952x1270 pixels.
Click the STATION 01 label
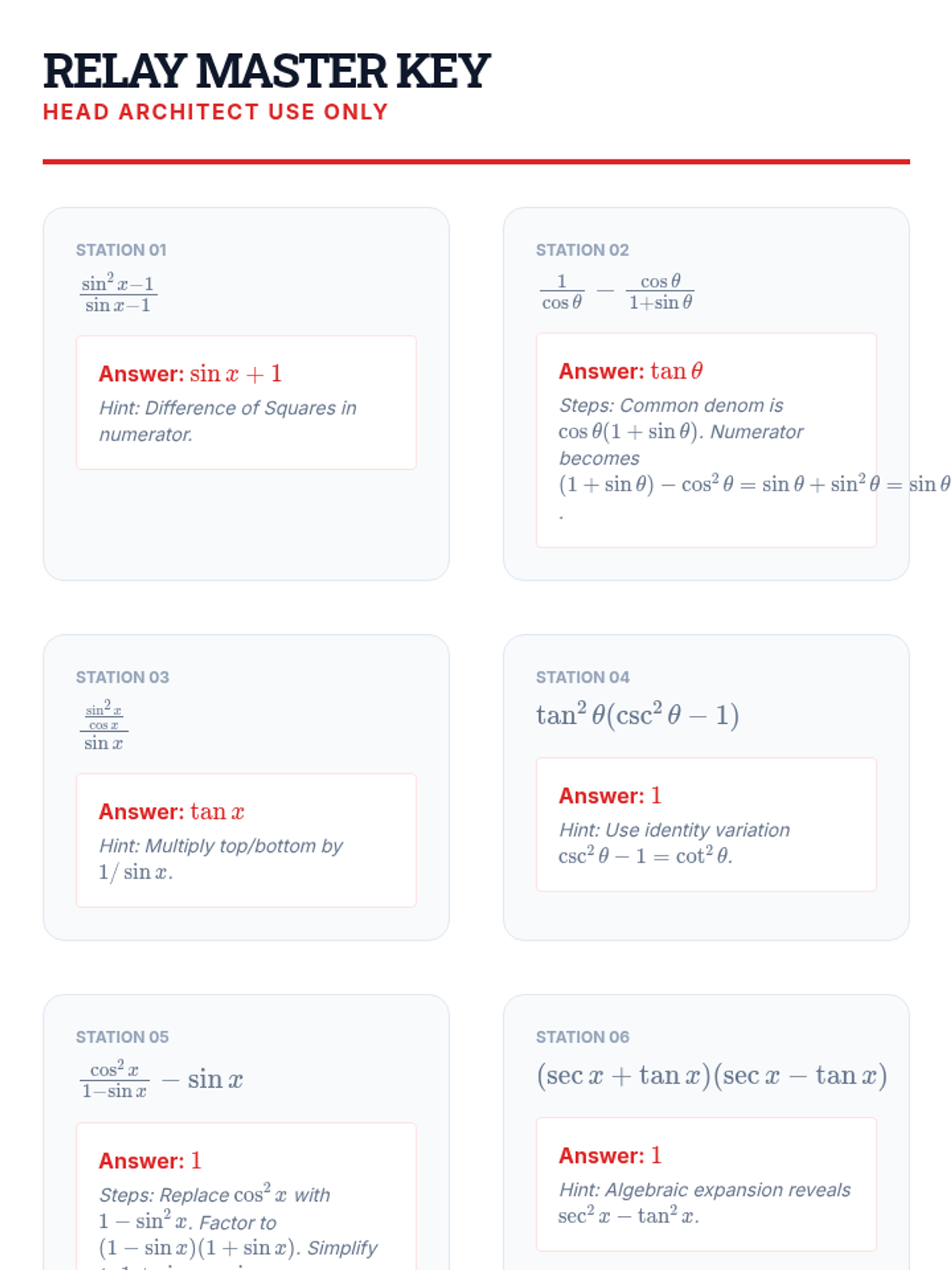point(121,250)
